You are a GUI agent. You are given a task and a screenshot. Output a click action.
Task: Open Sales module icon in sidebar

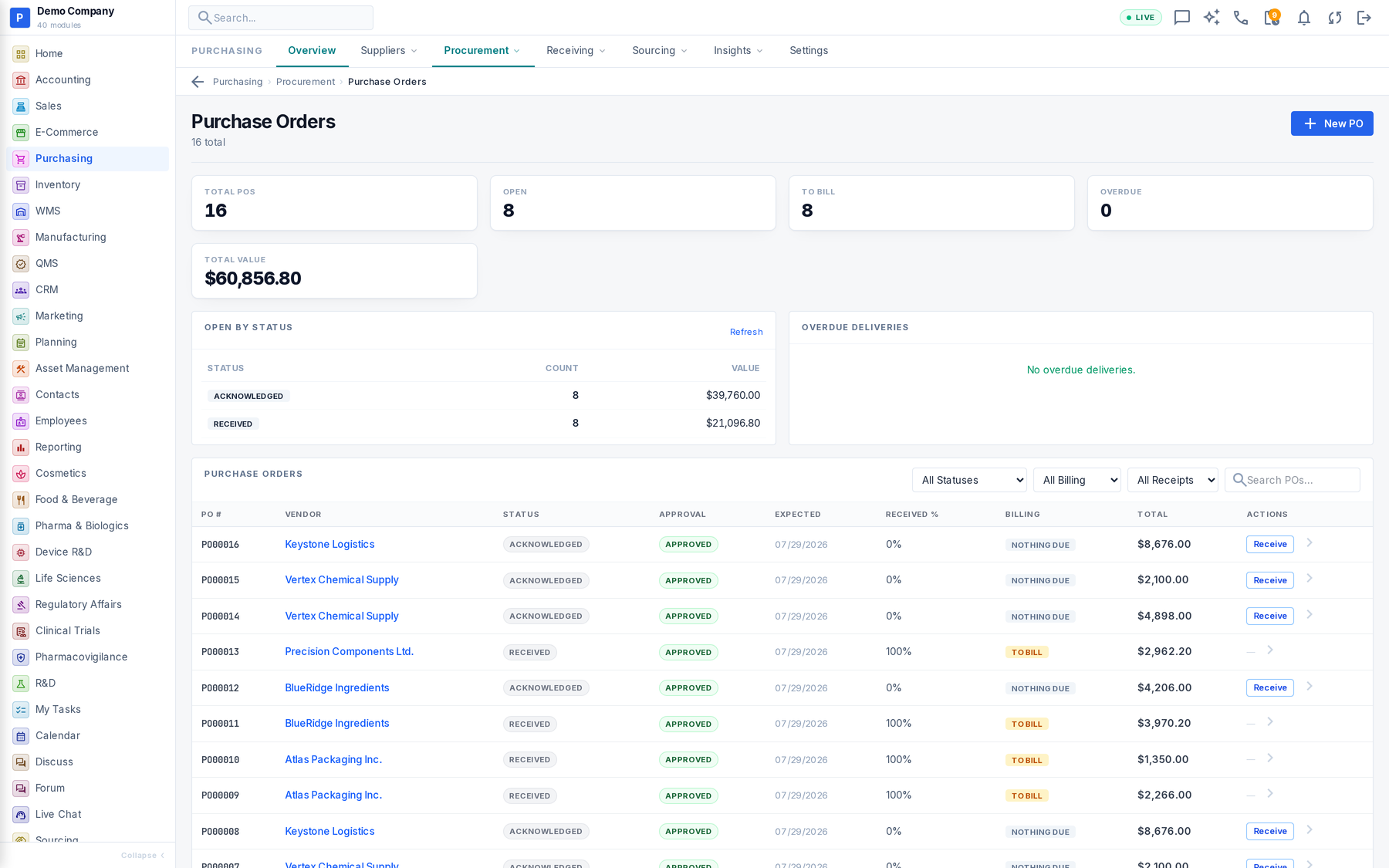[21, 106]
